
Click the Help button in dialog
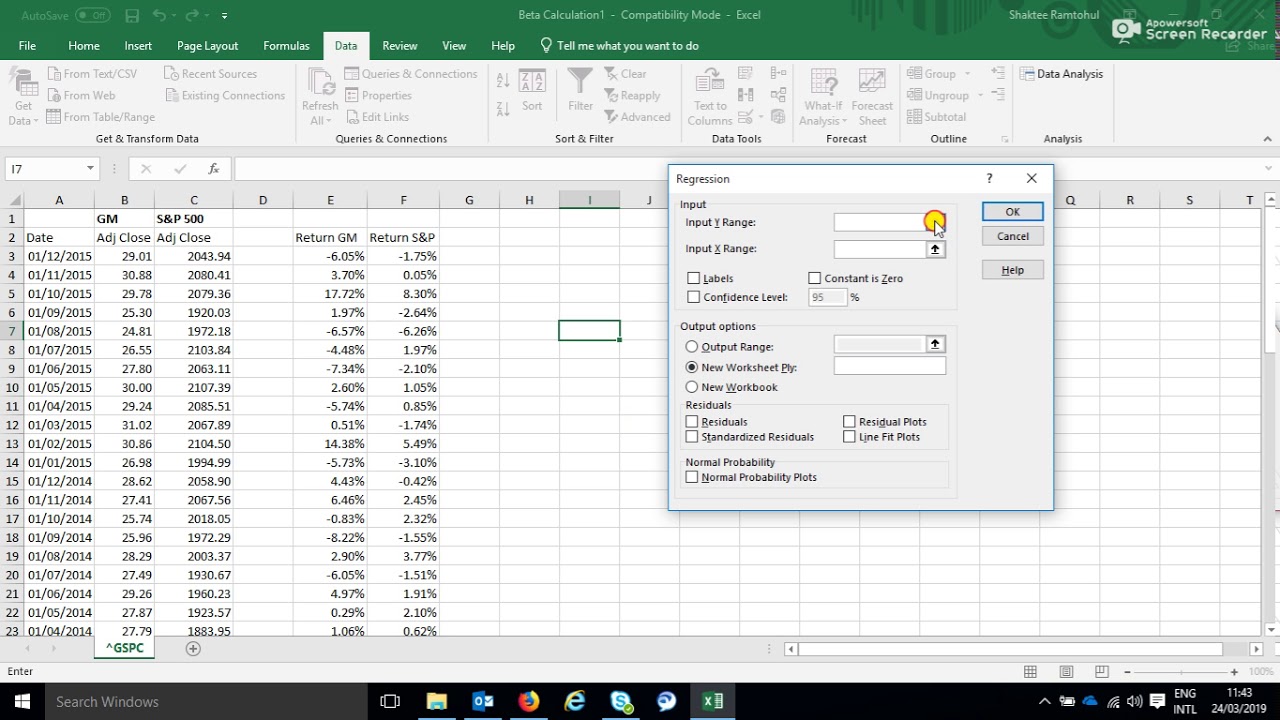1012,270
